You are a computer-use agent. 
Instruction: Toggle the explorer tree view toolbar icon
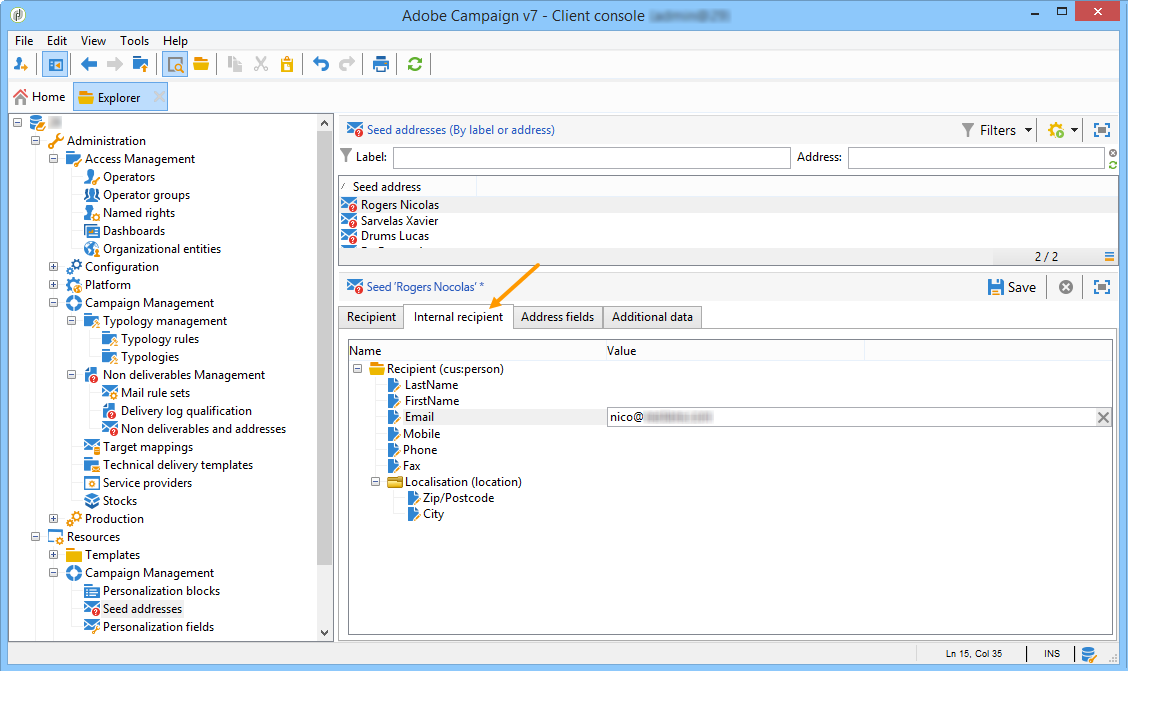55,64
